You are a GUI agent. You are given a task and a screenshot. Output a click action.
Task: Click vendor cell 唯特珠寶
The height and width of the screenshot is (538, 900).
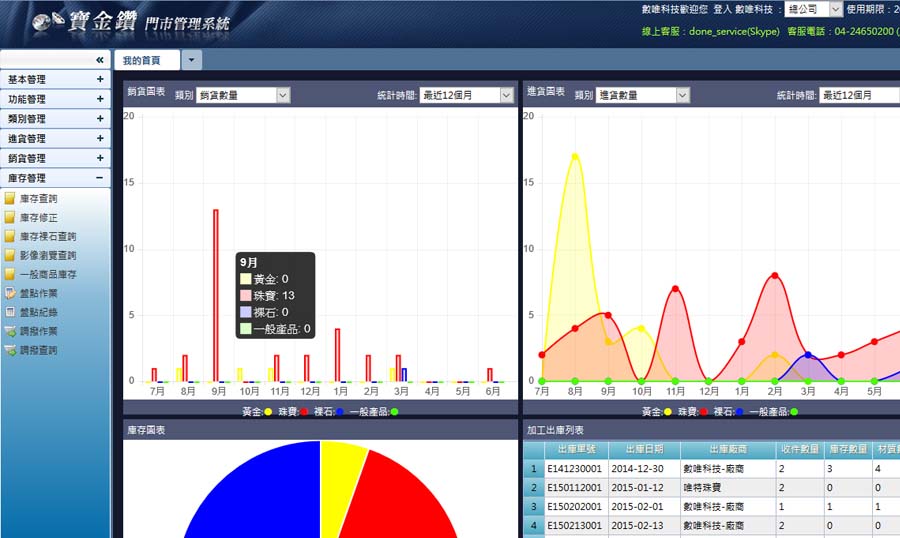tap(728, 487)
